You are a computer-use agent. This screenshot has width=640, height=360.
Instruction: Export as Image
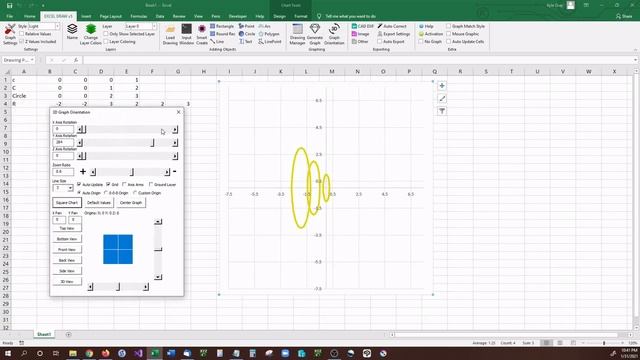tap(360, 34)
